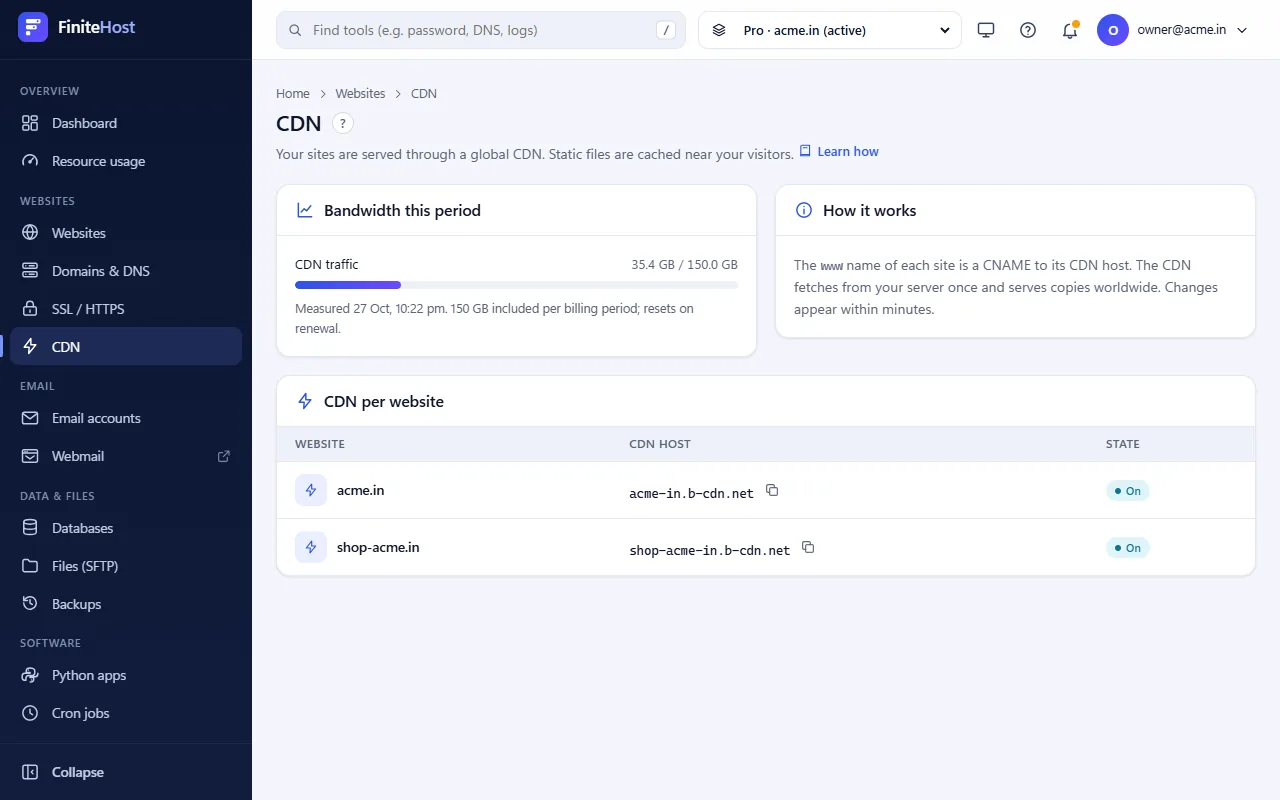Copy the shop-acme-in.b-cdn.net host
1280x800 pixels.
808,547
